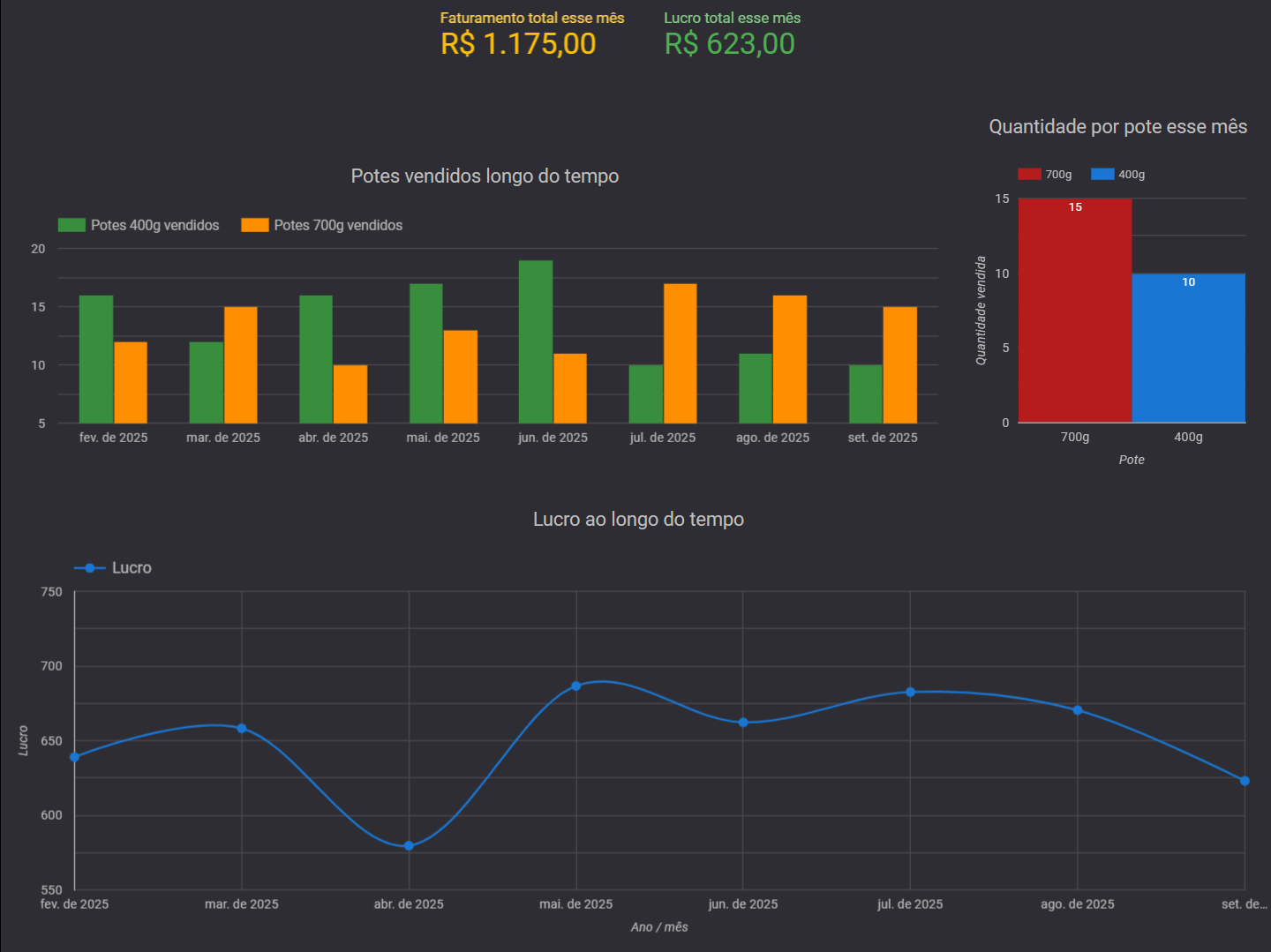Viewport: 1271px width, 952px height.
Task: Click the Quantidade por pote esse mês title
Action: [x=1118, y=127]
